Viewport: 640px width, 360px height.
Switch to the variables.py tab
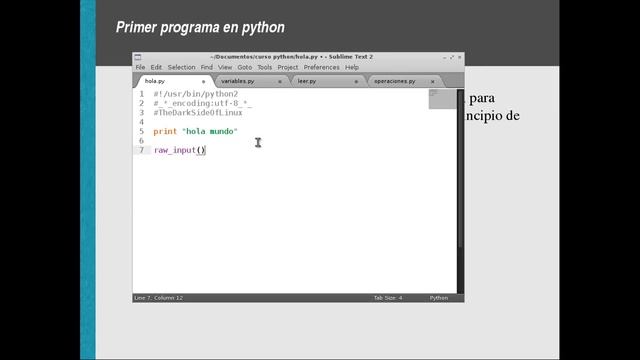[251, 81]
